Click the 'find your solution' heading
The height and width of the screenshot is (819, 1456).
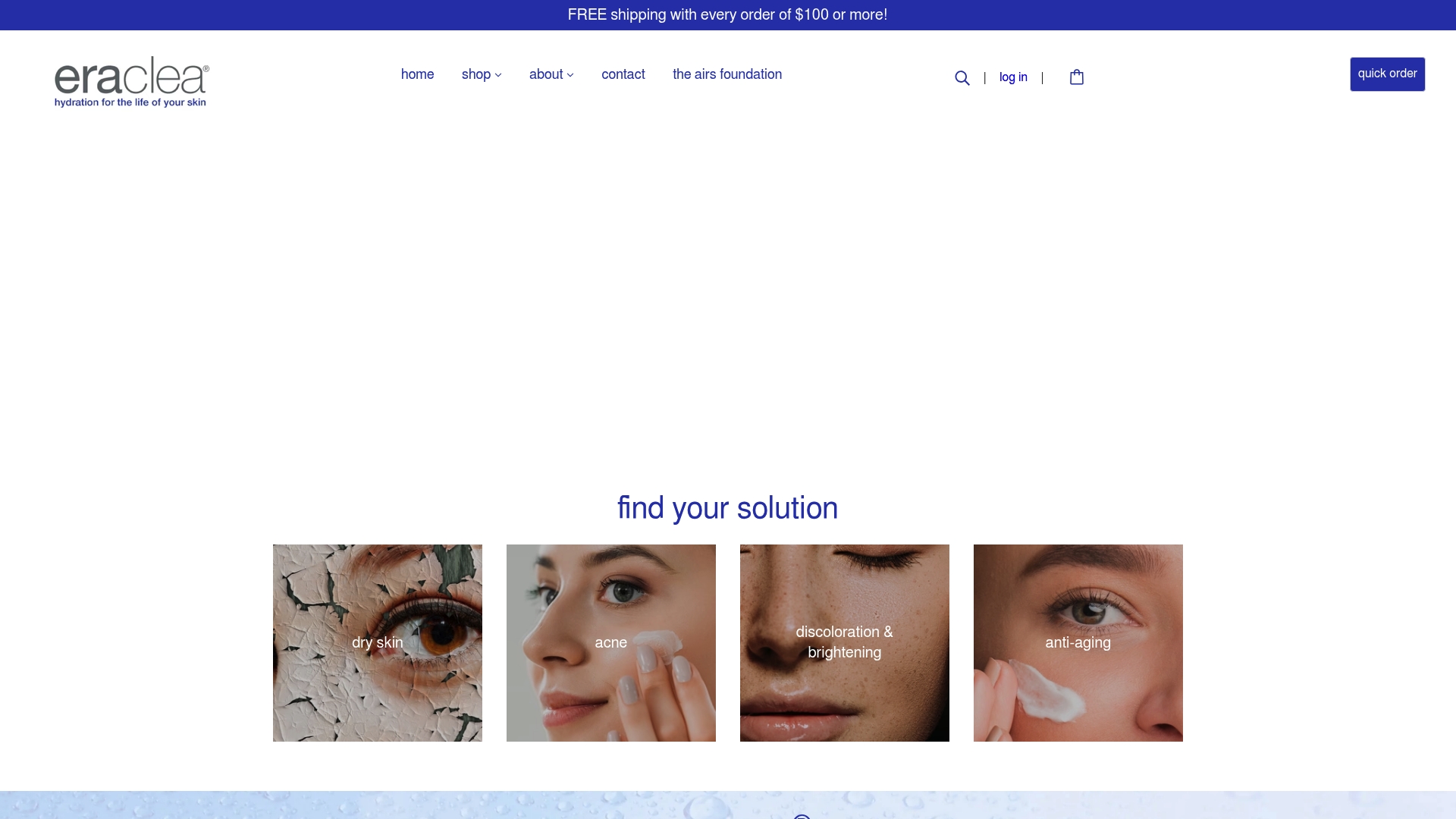pos(728,508)
